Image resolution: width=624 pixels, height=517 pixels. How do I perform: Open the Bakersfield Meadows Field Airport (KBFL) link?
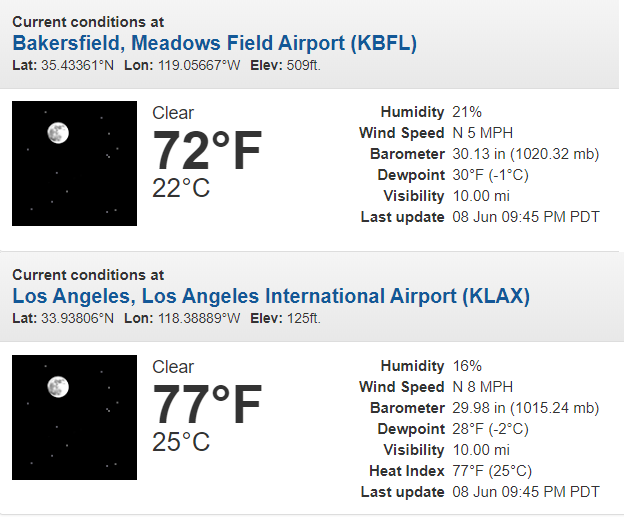214,43
